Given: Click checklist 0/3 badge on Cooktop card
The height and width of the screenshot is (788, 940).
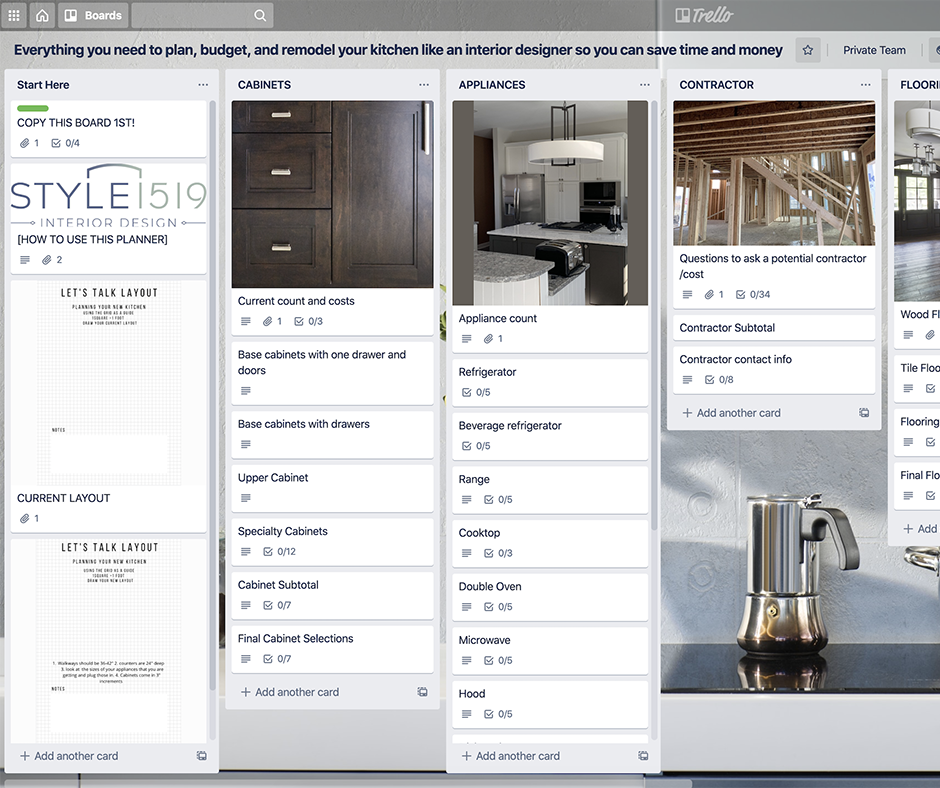Looking at the screenshot, I should coord(498,554).
